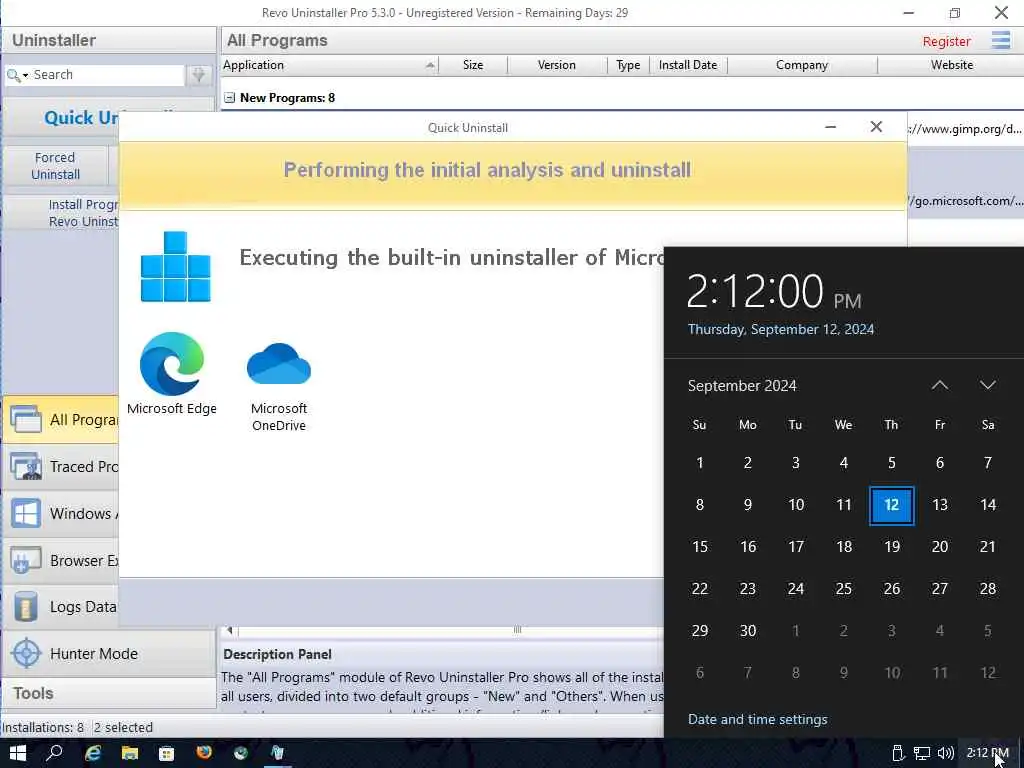Launch Internet Explorer from the taskbar
The height and width of the screenshot is (768, 1024).
[x=93, y=753]
